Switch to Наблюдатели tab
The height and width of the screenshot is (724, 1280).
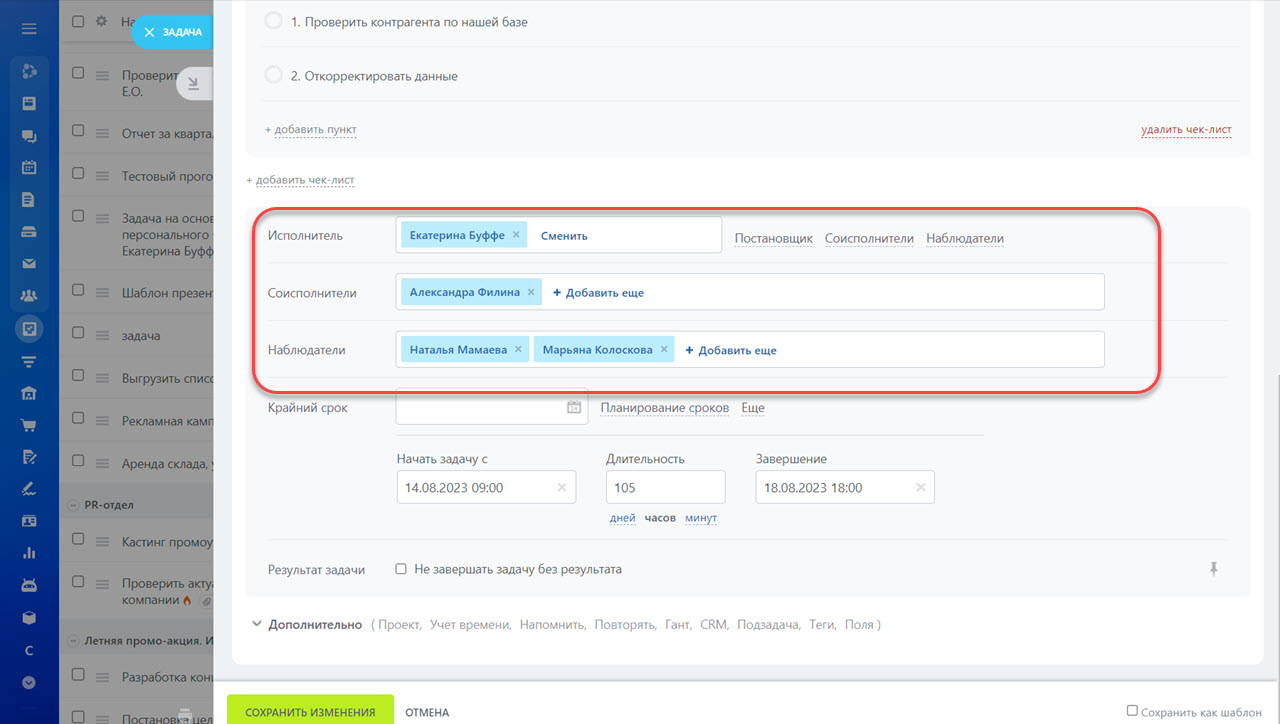tap(965, 239)
